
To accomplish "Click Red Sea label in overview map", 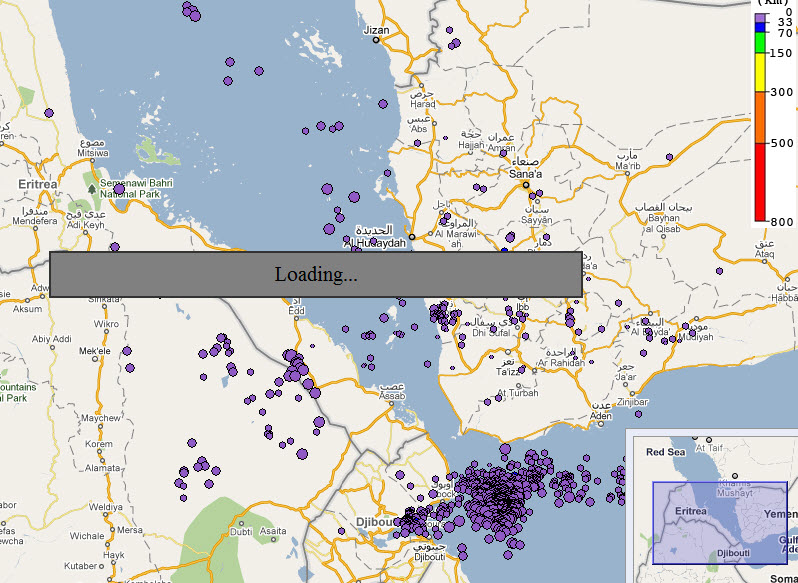I will pos(665,452).
